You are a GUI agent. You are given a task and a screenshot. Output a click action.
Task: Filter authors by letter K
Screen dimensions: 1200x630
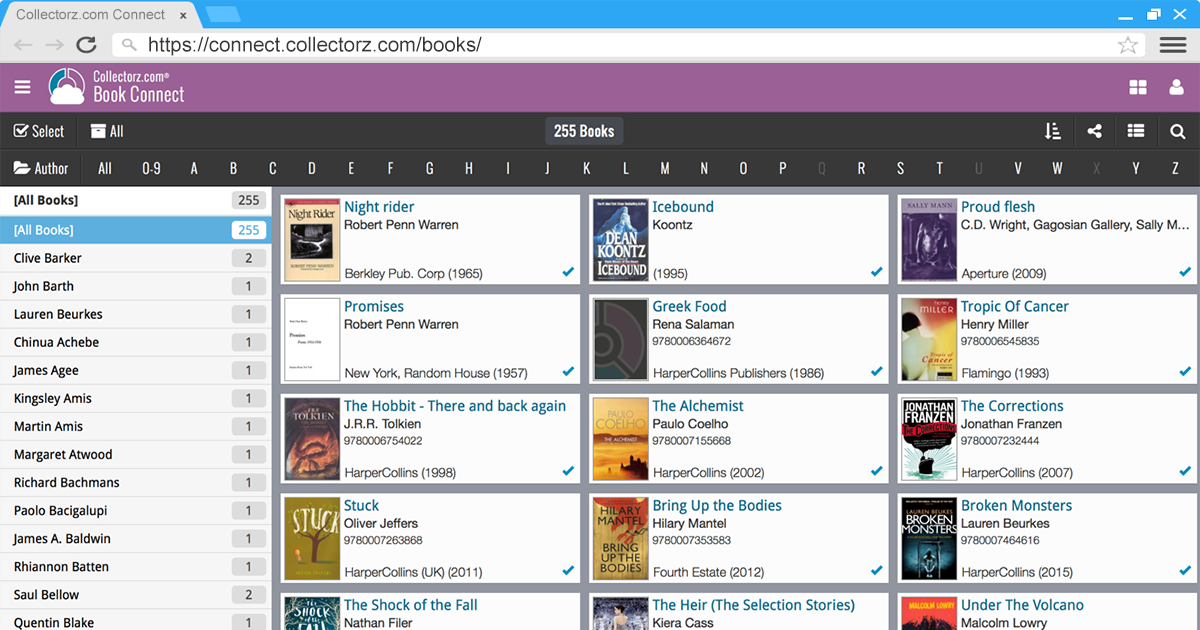point(586,168)
